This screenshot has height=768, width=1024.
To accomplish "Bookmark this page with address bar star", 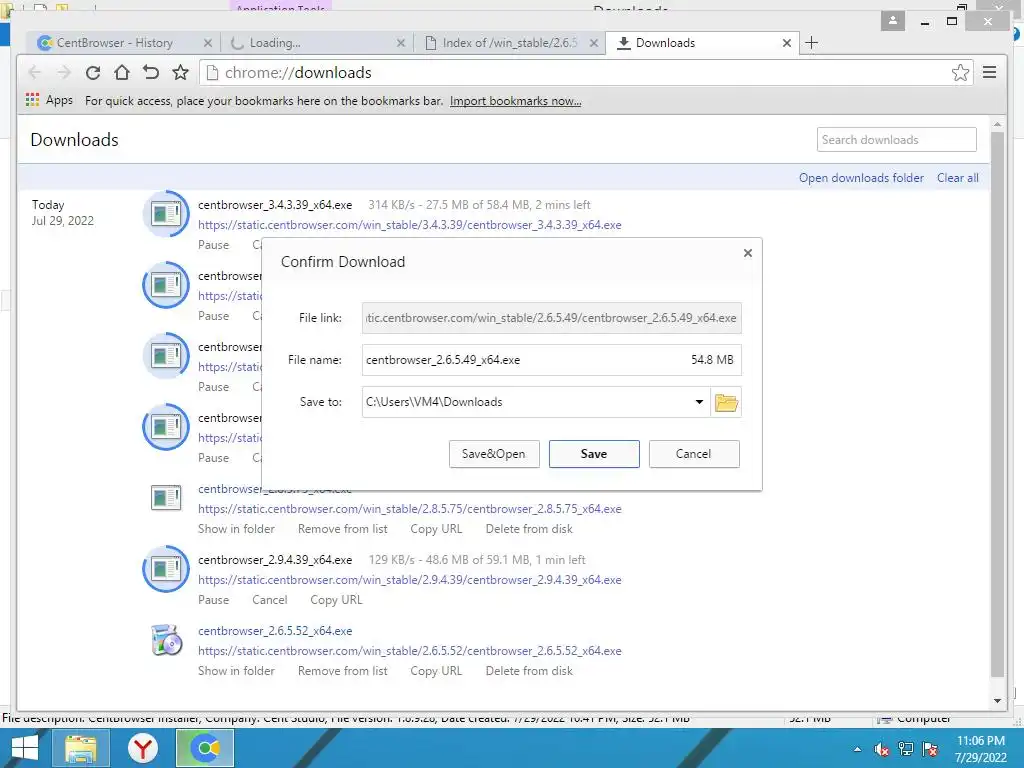I will 959,72.
